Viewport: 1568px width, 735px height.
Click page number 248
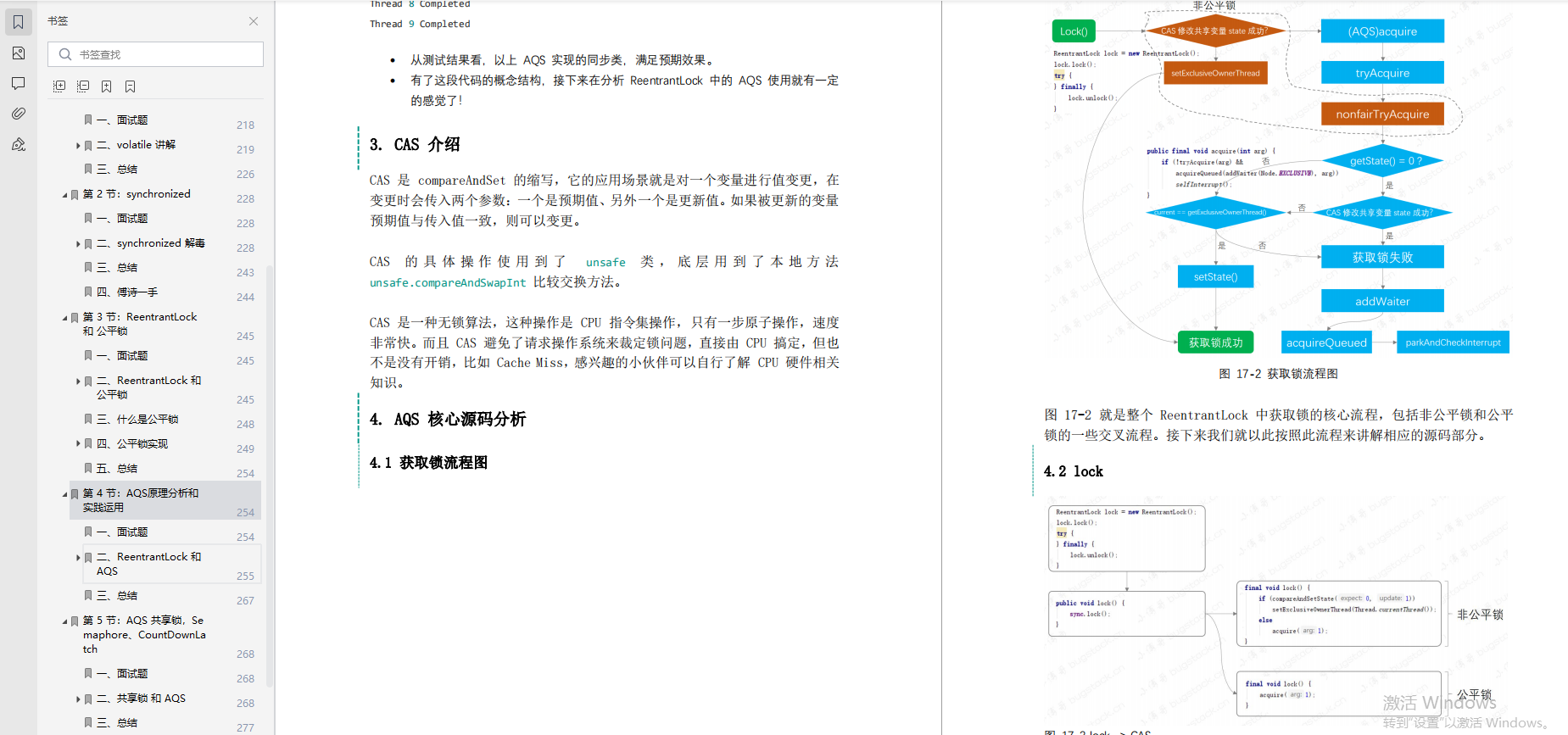pyautogui.click(x=245, y=424)
